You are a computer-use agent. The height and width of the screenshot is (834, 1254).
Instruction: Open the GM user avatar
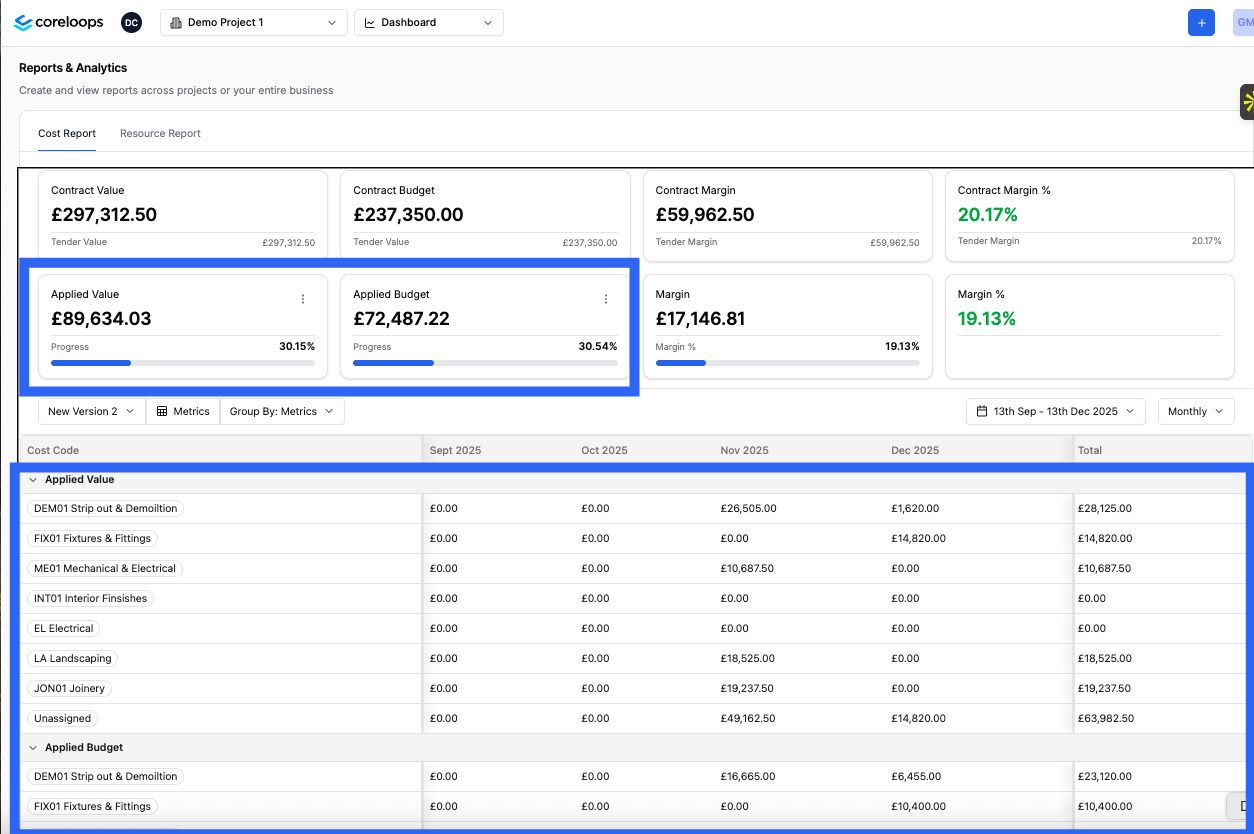[1244, 22]
